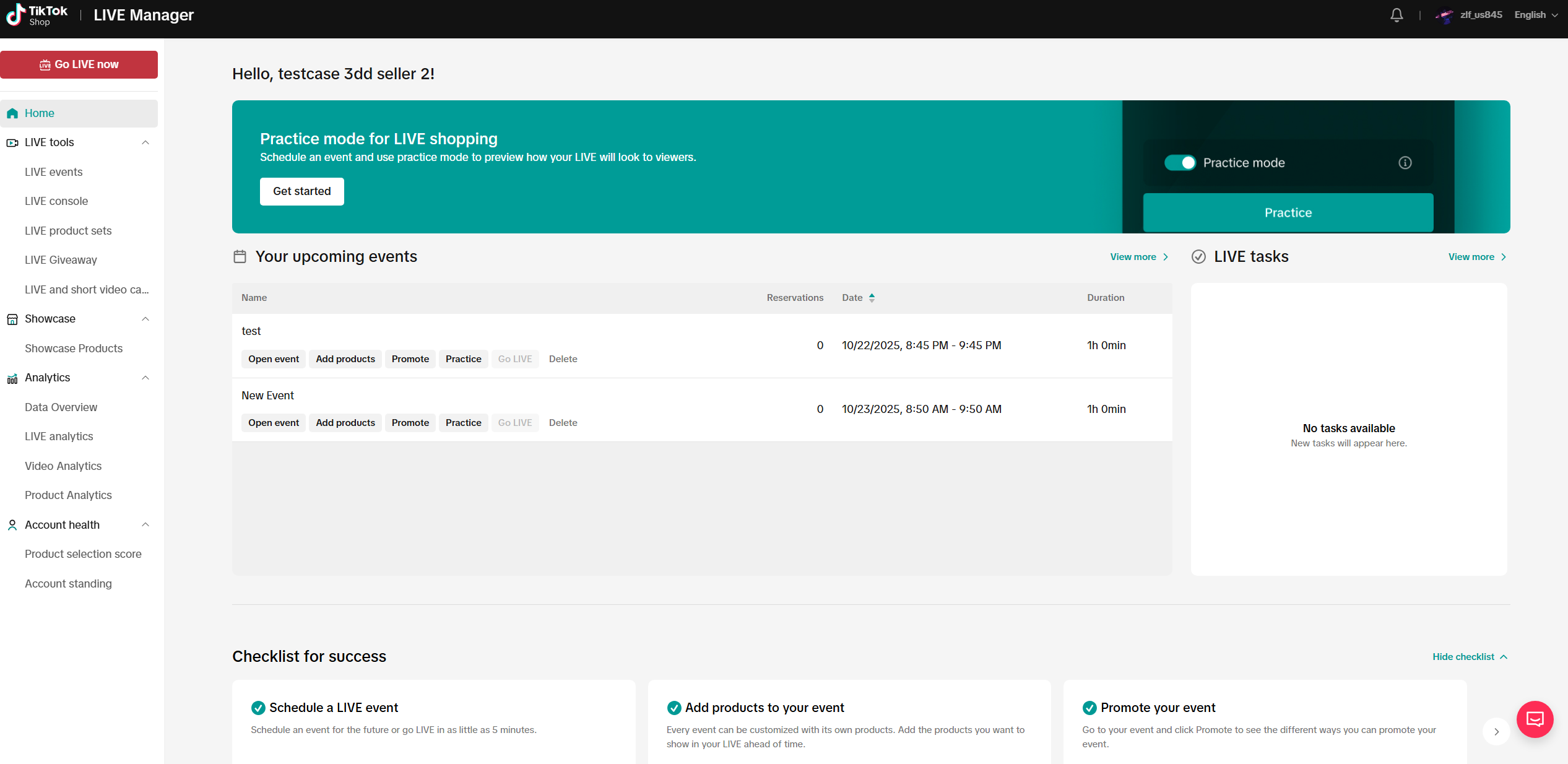1568x764 pixels.
Task: Click the Practice mode info icon
Action: 1405,163
